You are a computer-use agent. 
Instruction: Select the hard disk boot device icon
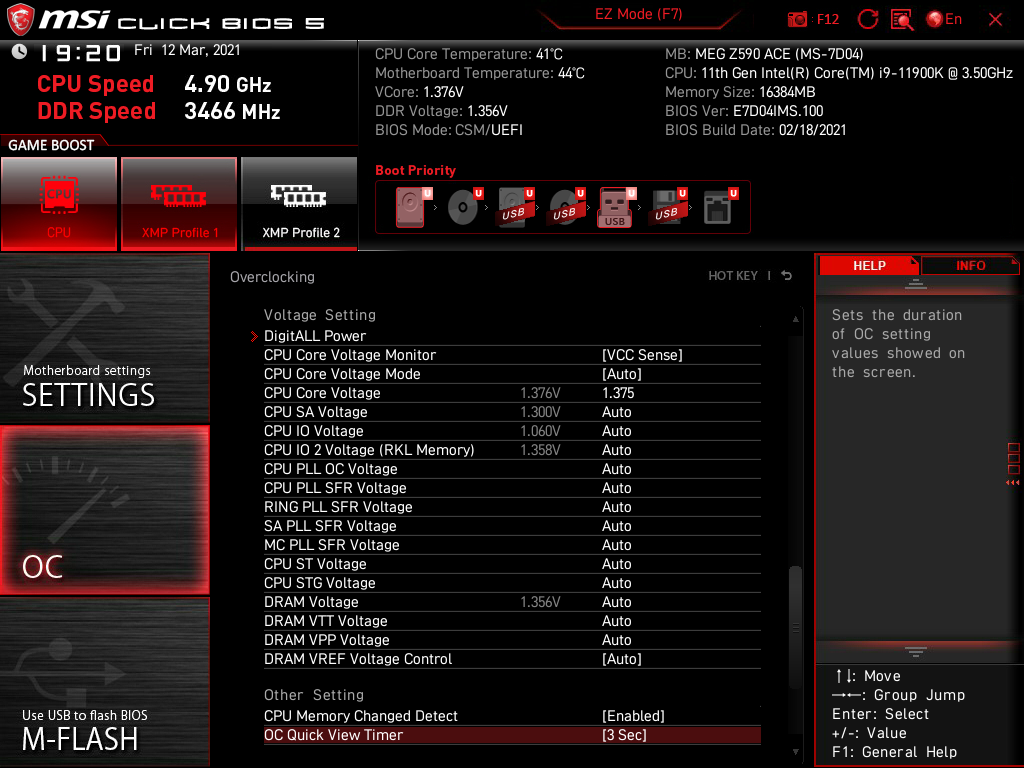click(x=413, y=207)
